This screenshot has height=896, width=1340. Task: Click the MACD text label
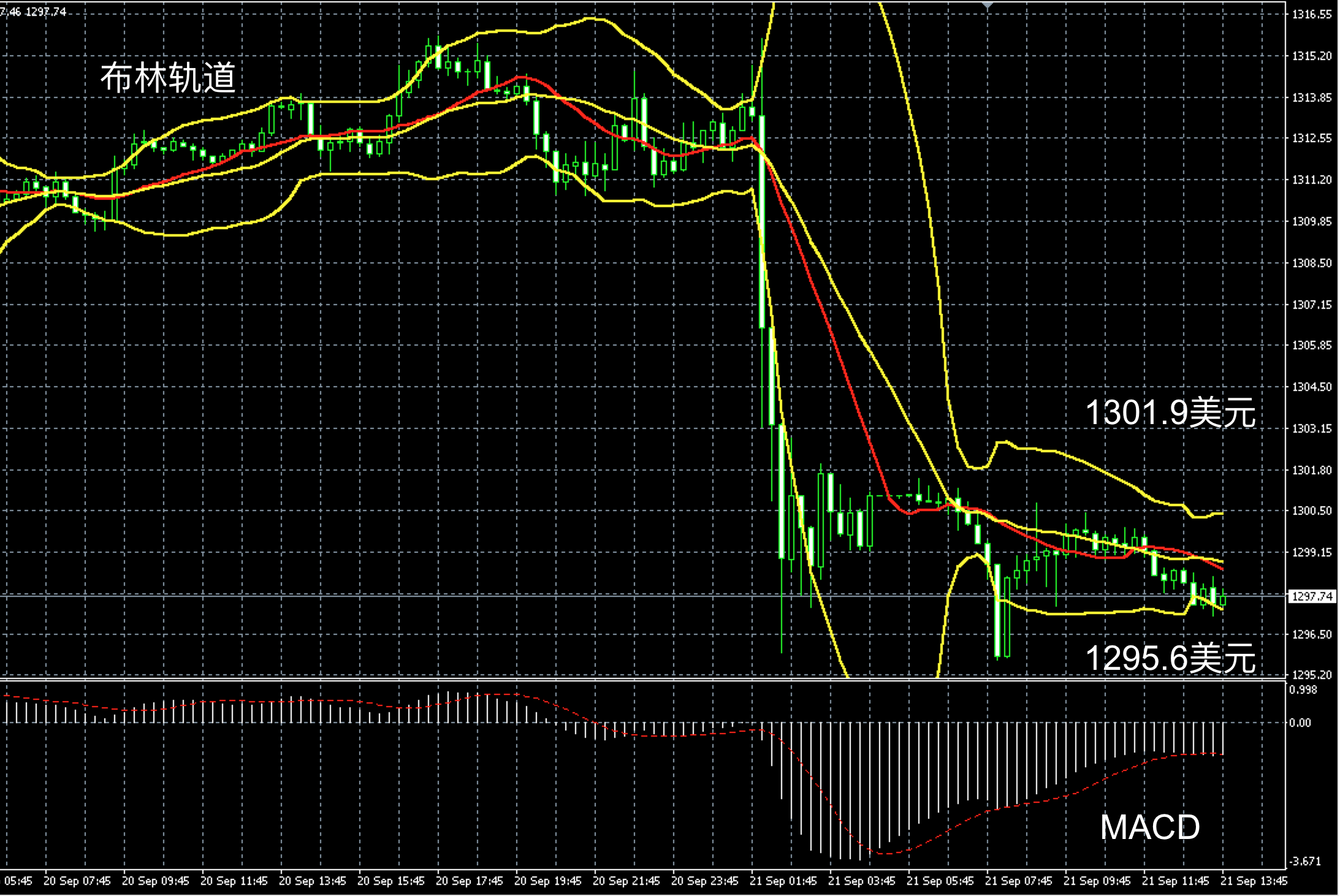pyautogui.click(x=1150, y=827)
